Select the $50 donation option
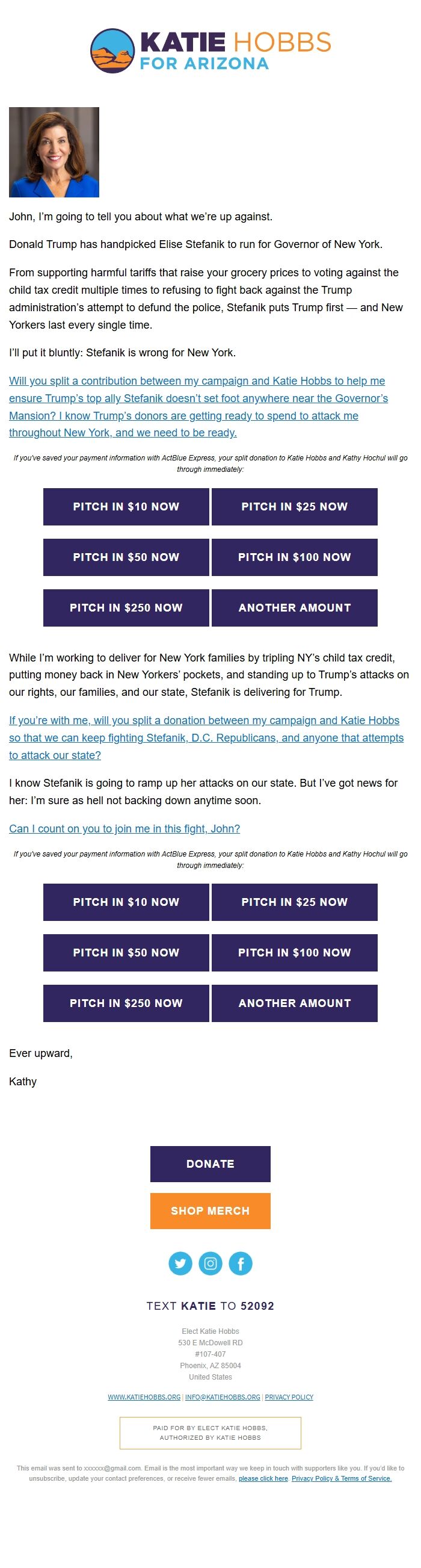421x1568 pixels. point(126,557)
